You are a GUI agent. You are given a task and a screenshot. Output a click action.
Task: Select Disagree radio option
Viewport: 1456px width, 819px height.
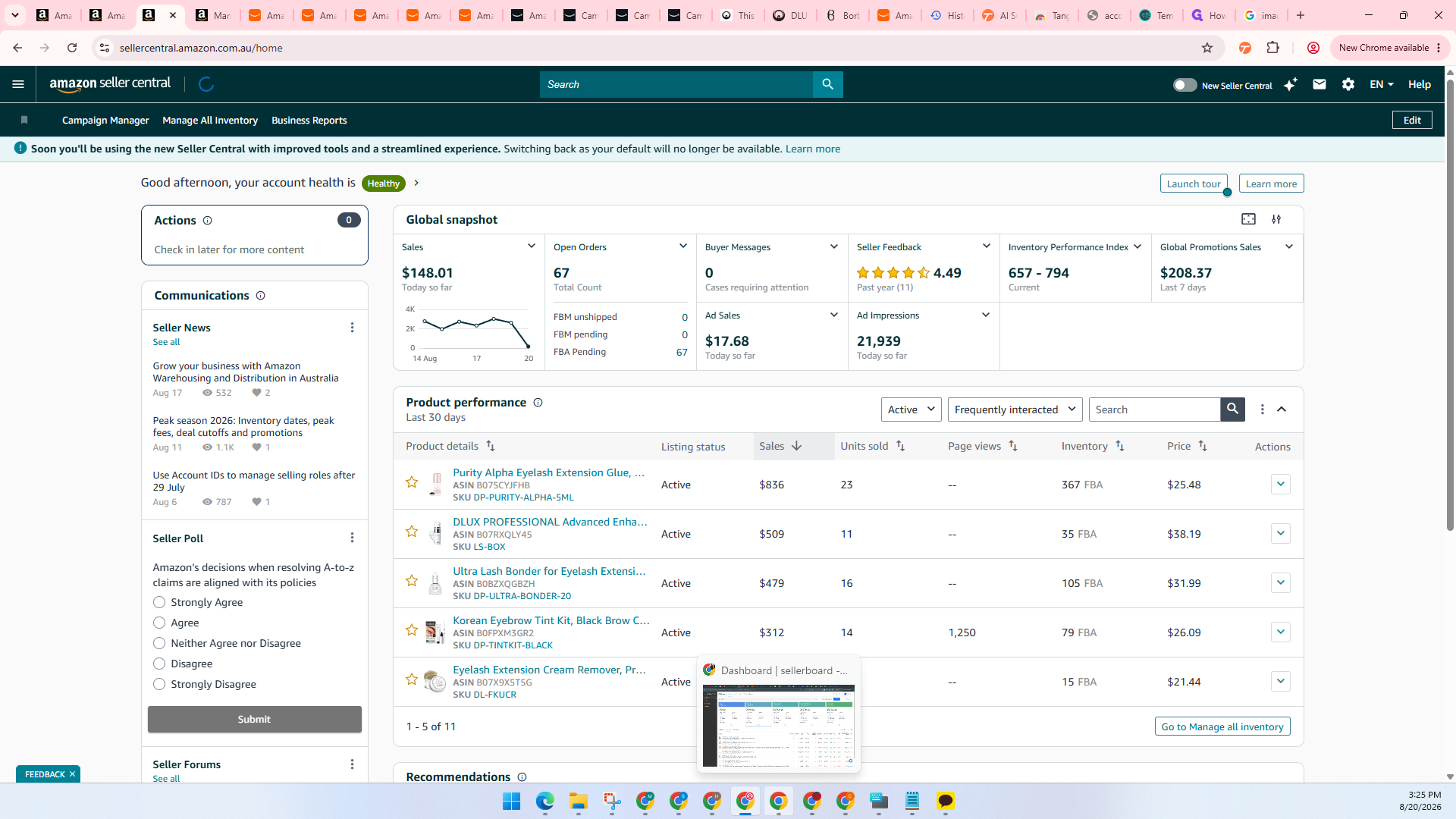[159, 664]
